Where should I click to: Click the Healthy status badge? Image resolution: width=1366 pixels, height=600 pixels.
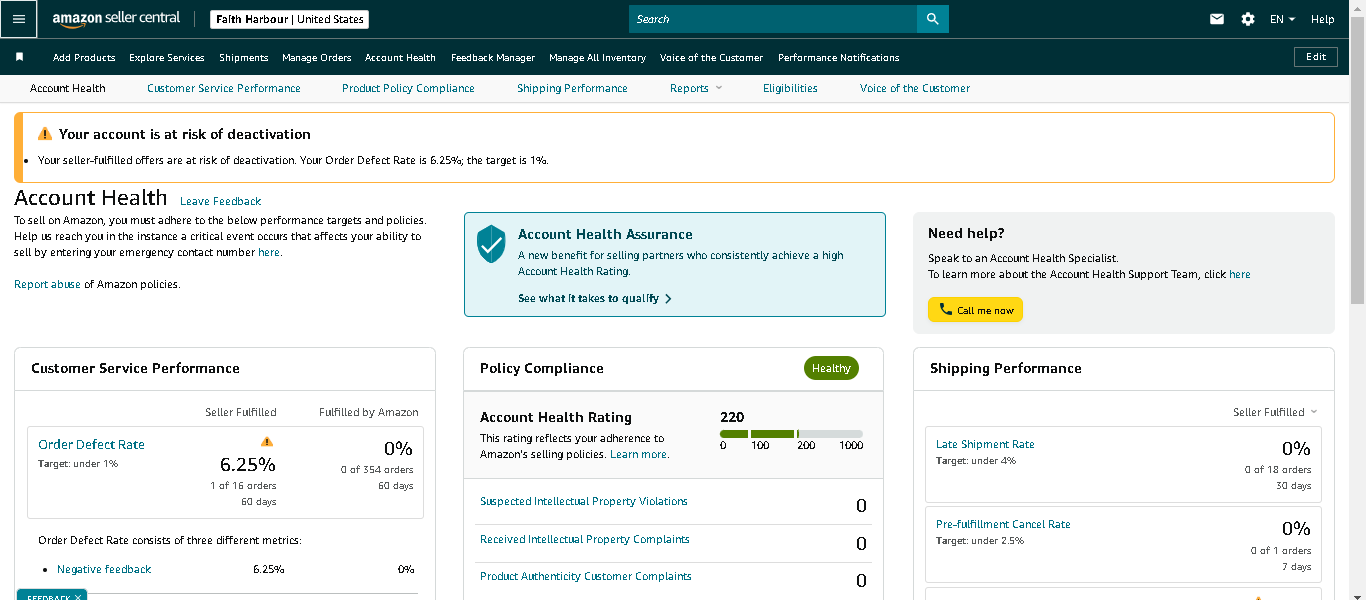click(831, 368)
